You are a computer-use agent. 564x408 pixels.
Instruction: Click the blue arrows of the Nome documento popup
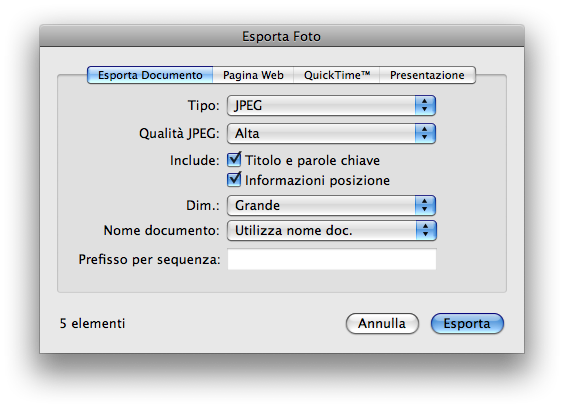(426, 230)
